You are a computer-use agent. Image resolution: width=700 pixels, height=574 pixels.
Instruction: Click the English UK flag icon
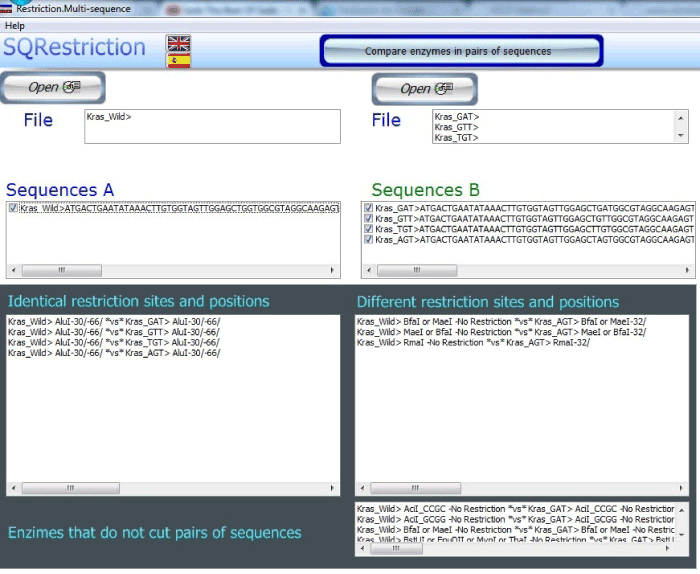point(179,43)
